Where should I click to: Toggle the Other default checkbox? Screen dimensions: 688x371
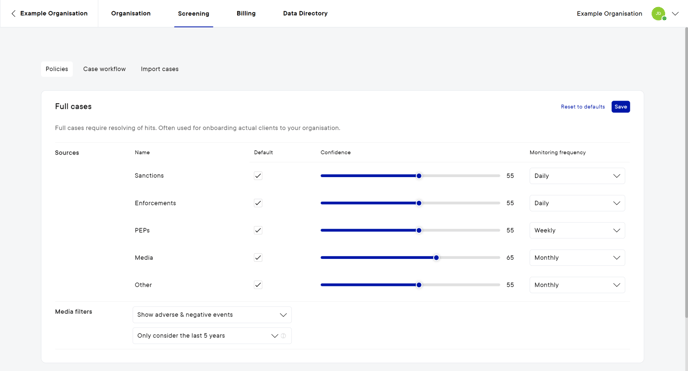(x=258, y=285)
